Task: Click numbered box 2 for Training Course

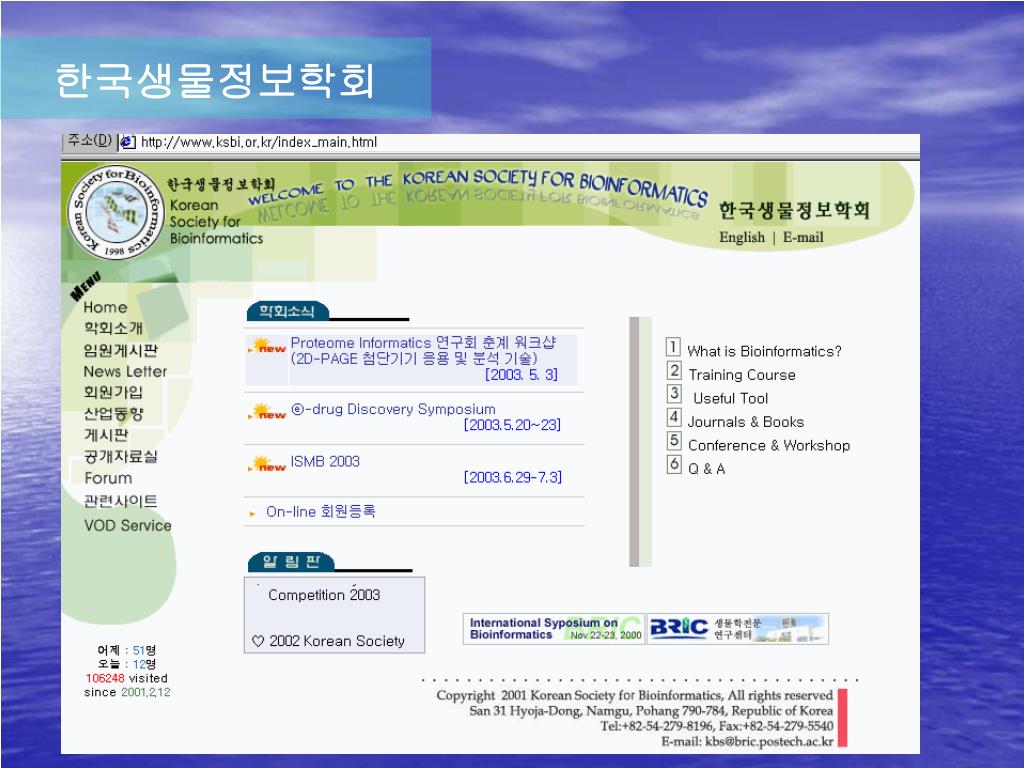Action: (673, 370)
